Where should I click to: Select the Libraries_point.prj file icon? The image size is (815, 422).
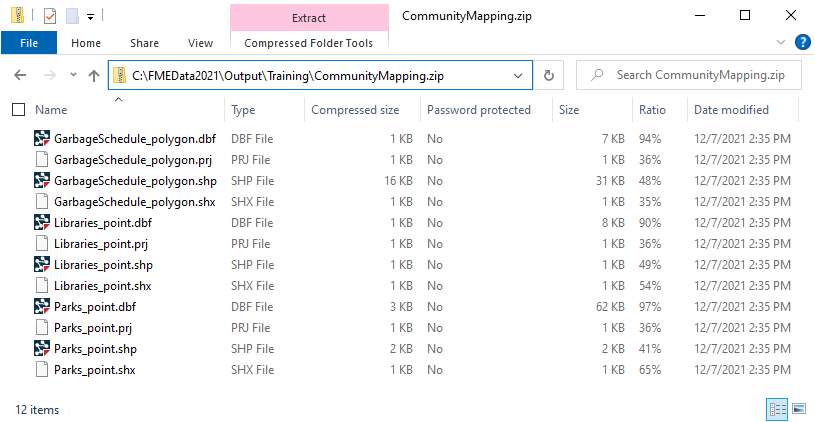tap(42, 244)
